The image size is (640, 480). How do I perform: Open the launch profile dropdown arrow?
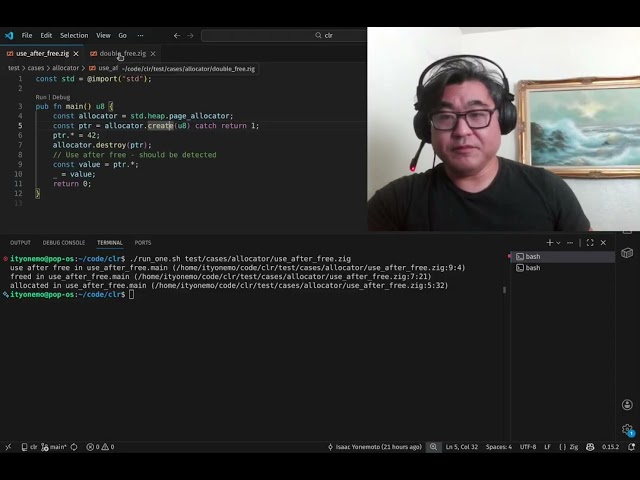(558, 242)
